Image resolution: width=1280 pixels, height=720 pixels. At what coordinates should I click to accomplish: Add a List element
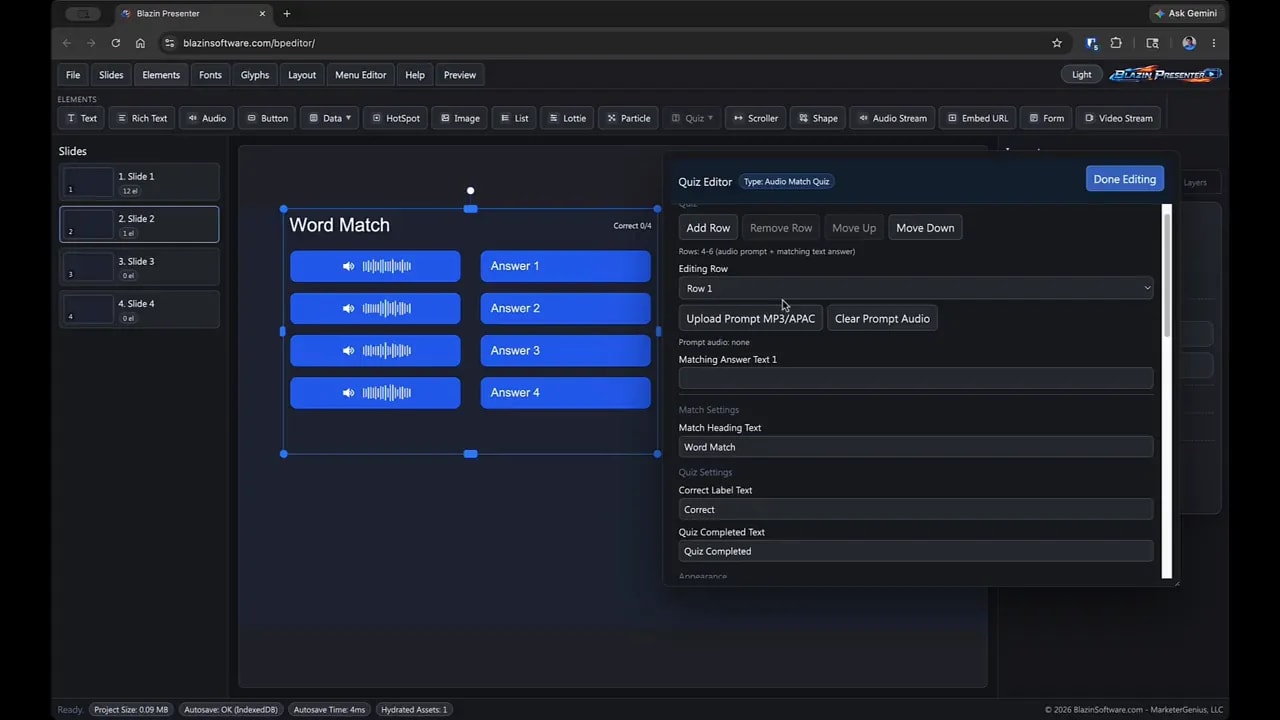[x=514, y=118]
